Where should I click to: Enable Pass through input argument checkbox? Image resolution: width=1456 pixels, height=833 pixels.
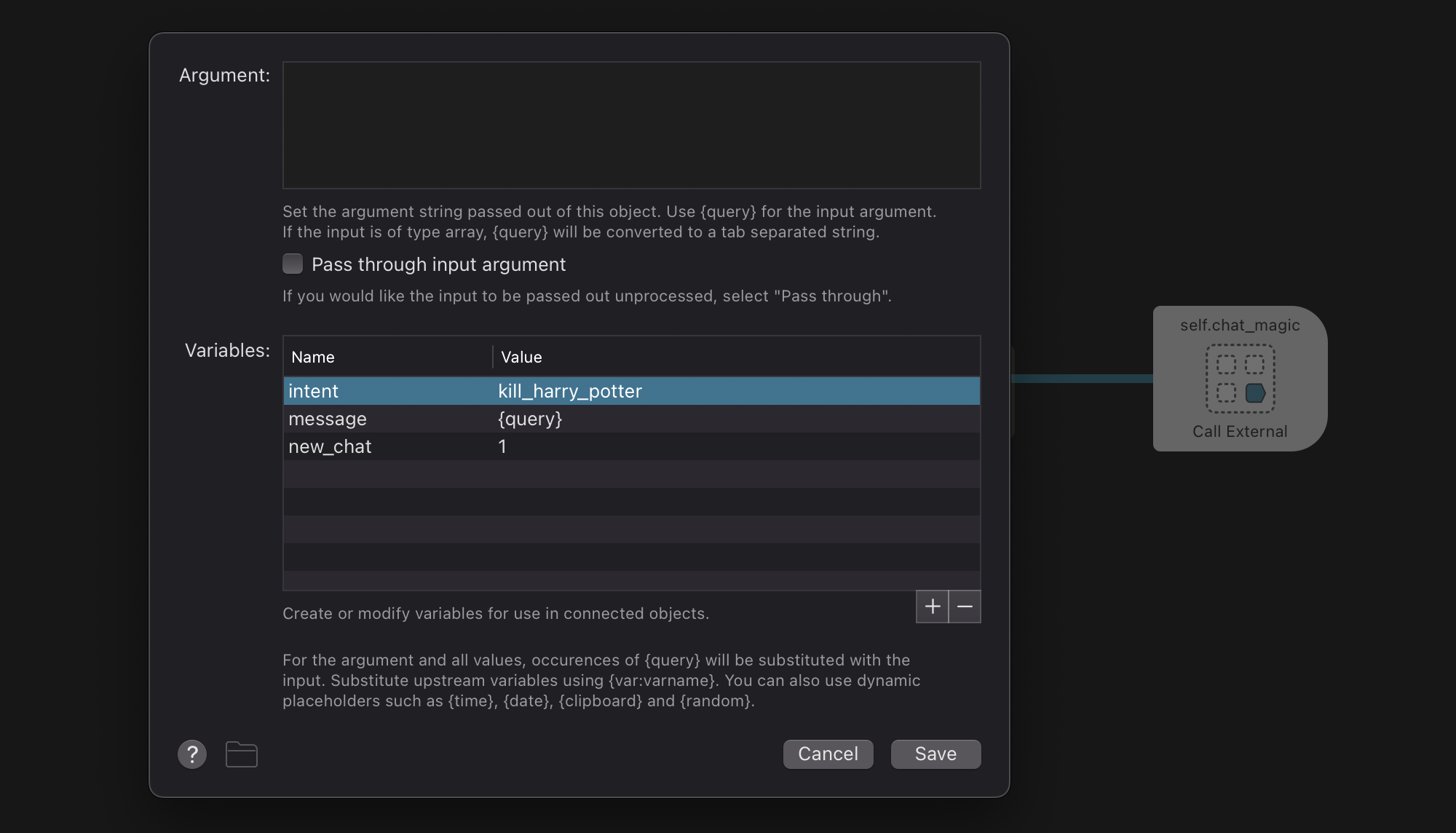(293, 264)
